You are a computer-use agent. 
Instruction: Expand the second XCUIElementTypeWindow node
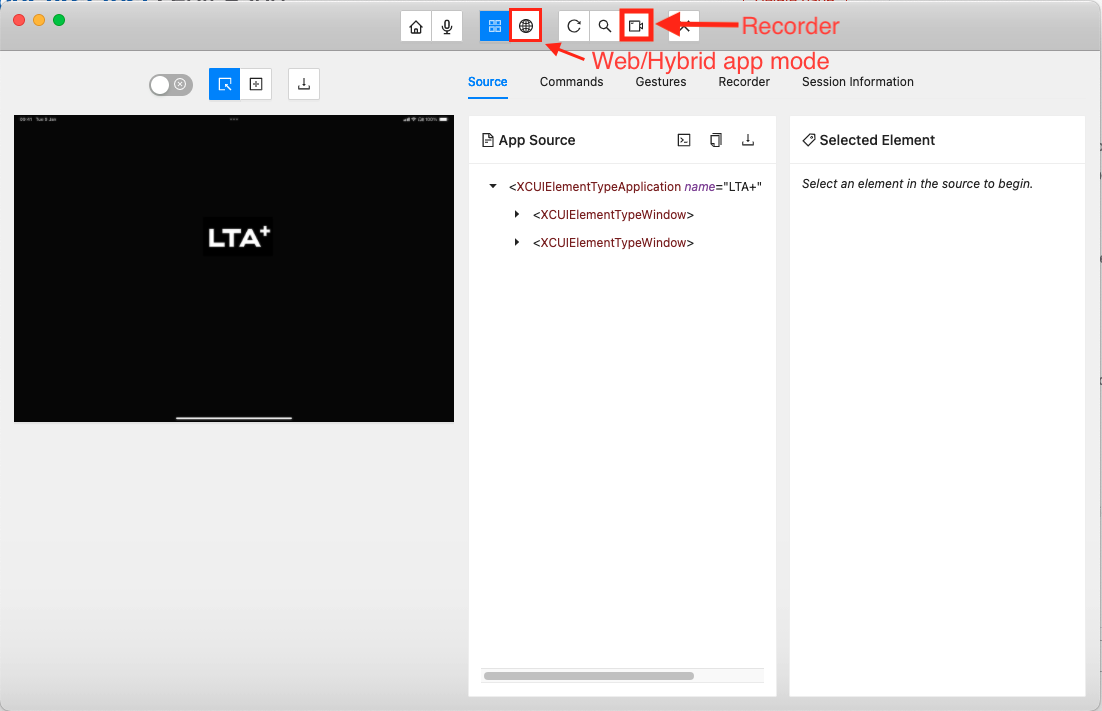click(517, 243)
